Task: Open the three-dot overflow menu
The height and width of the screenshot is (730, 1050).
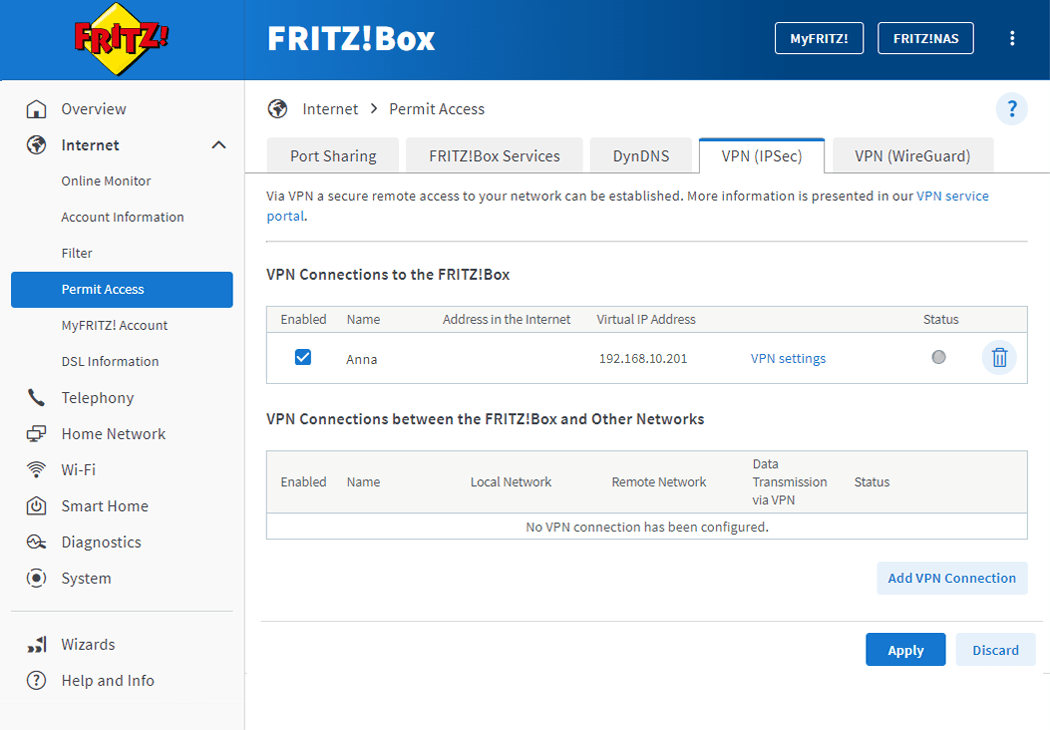Action: pos(1012,38)
